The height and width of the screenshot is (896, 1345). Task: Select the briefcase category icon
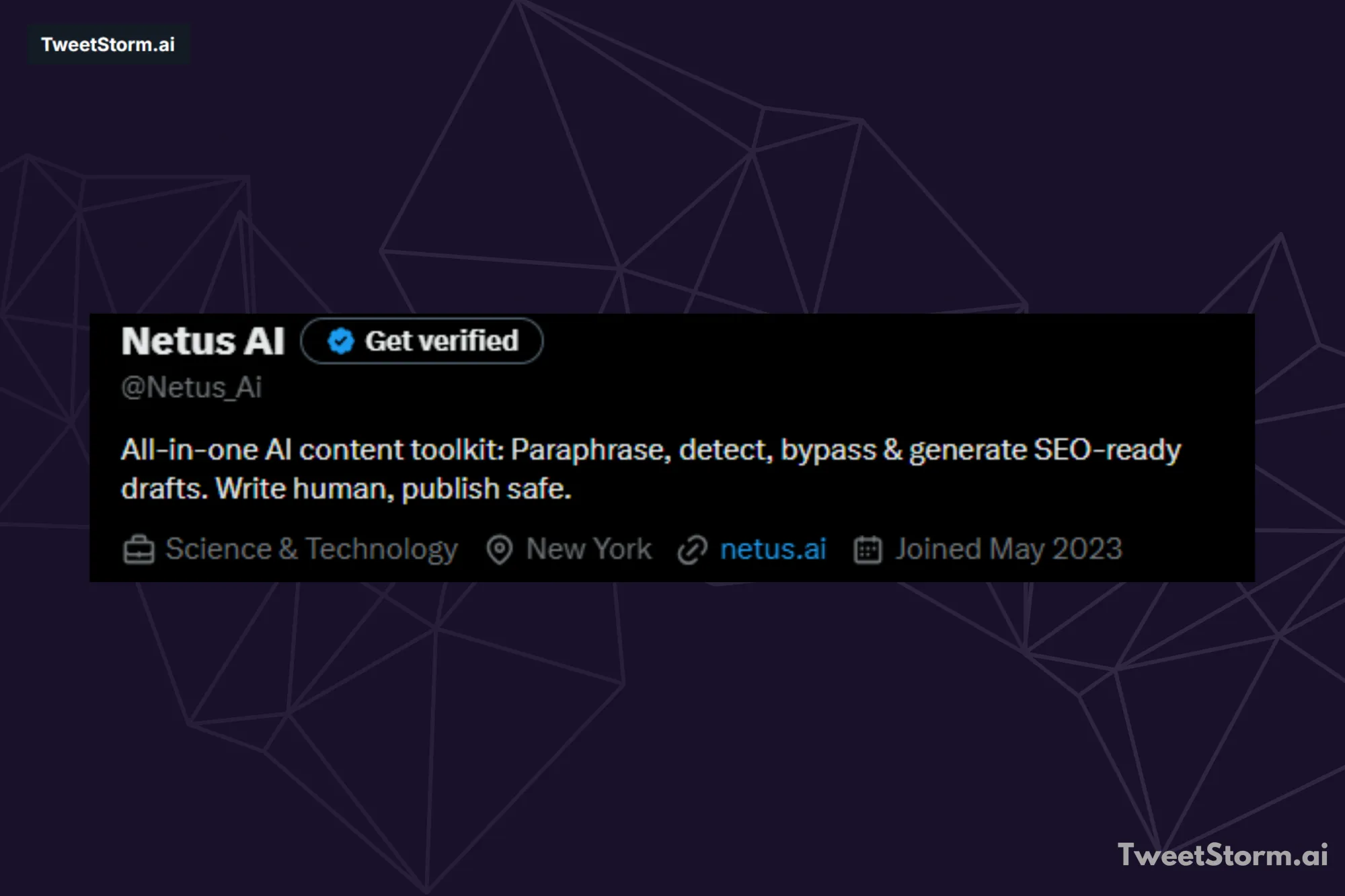point(138,548)
